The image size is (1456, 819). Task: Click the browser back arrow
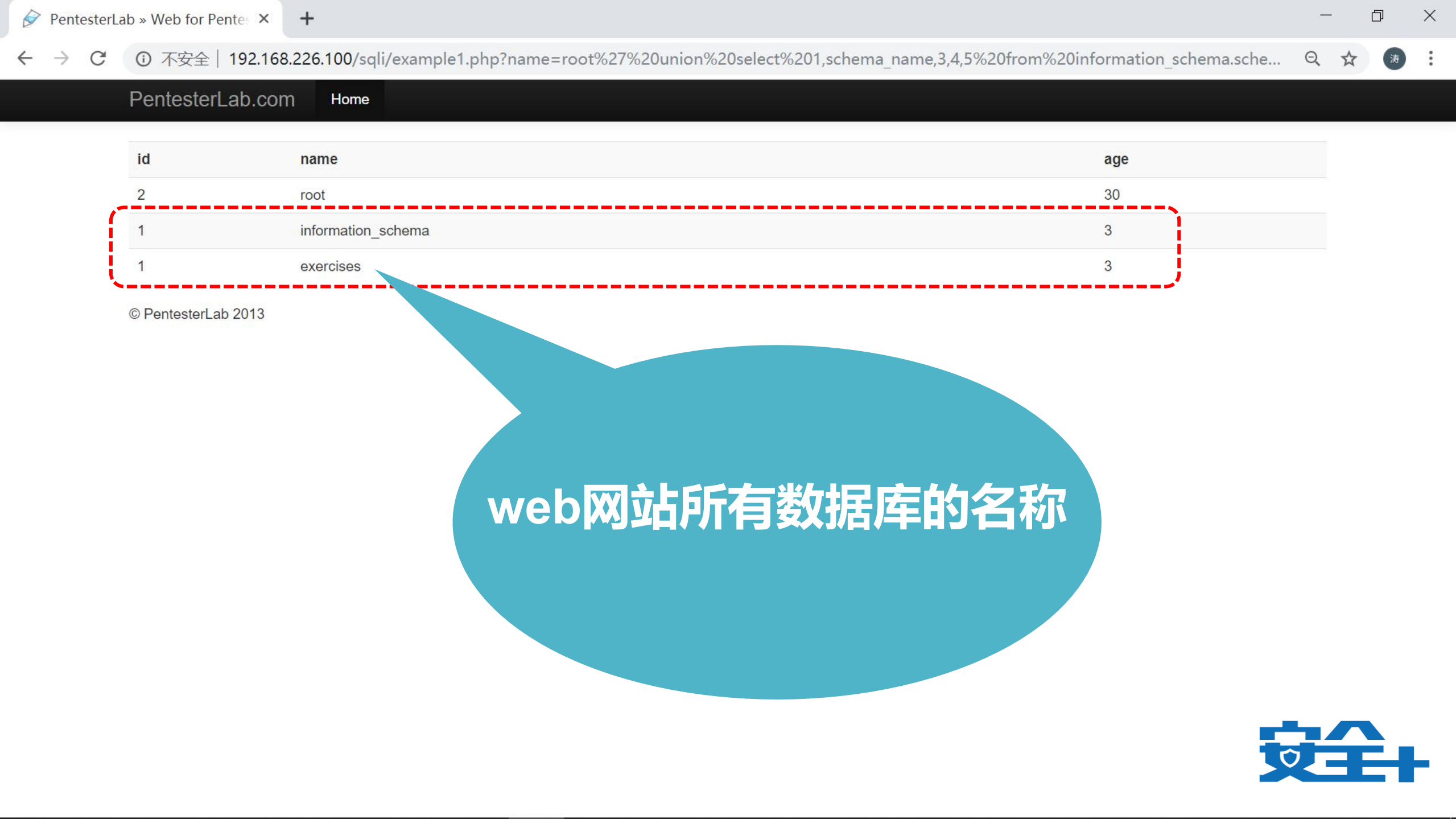(24, 58)
